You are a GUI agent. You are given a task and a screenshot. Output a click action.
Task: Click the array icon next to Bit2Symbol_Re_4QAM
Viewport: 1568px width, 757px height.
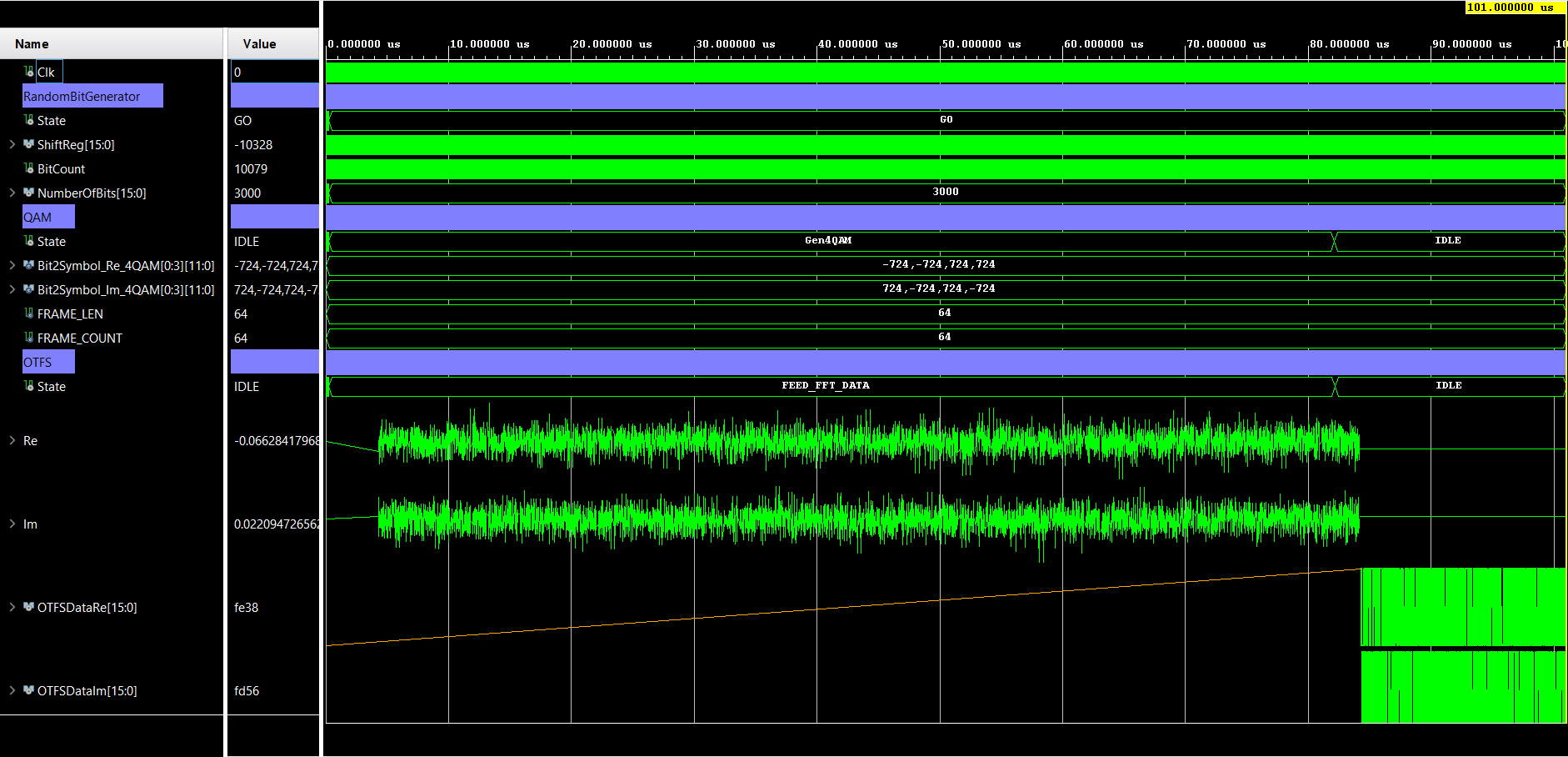[x=27, y=265]
